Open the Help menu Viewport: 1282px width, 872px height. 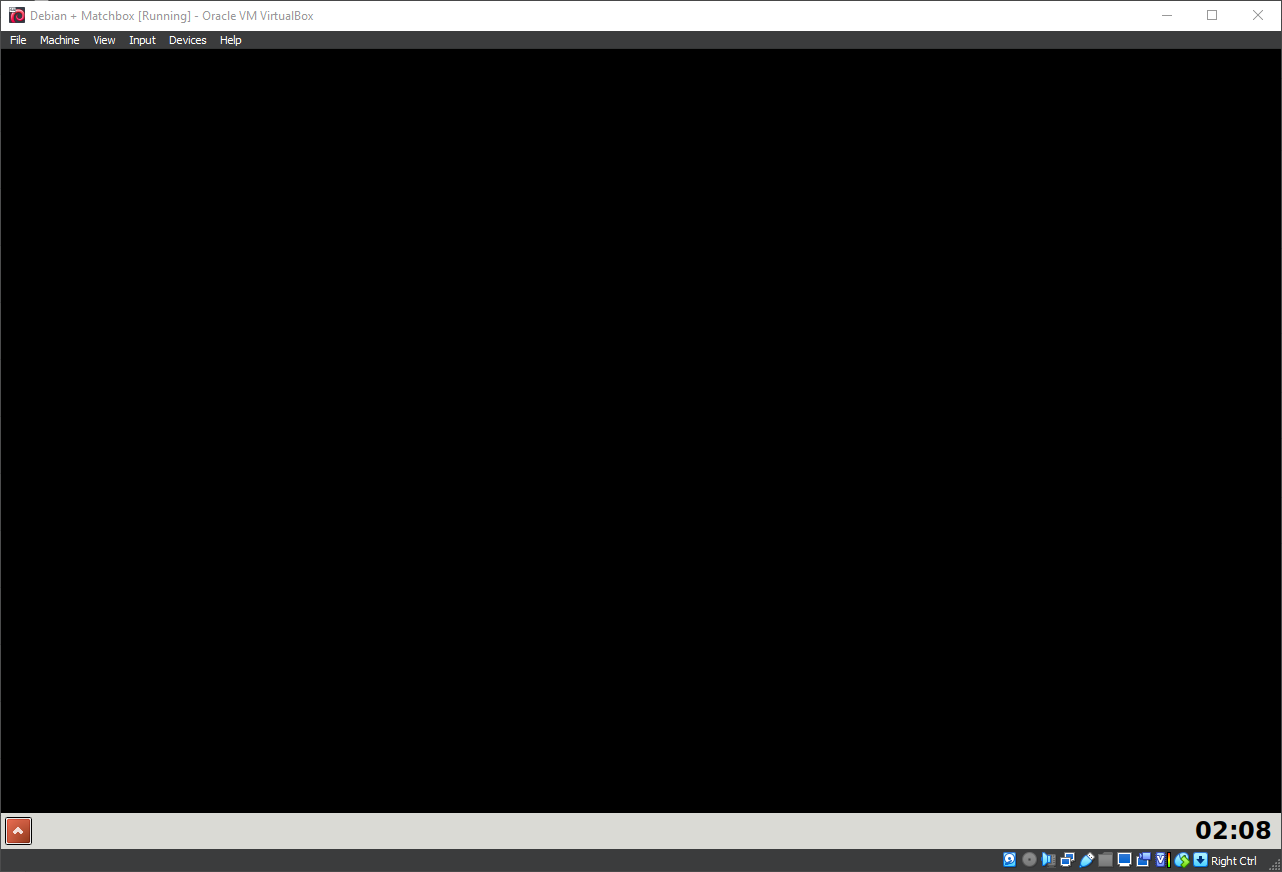tap(230, 40)
